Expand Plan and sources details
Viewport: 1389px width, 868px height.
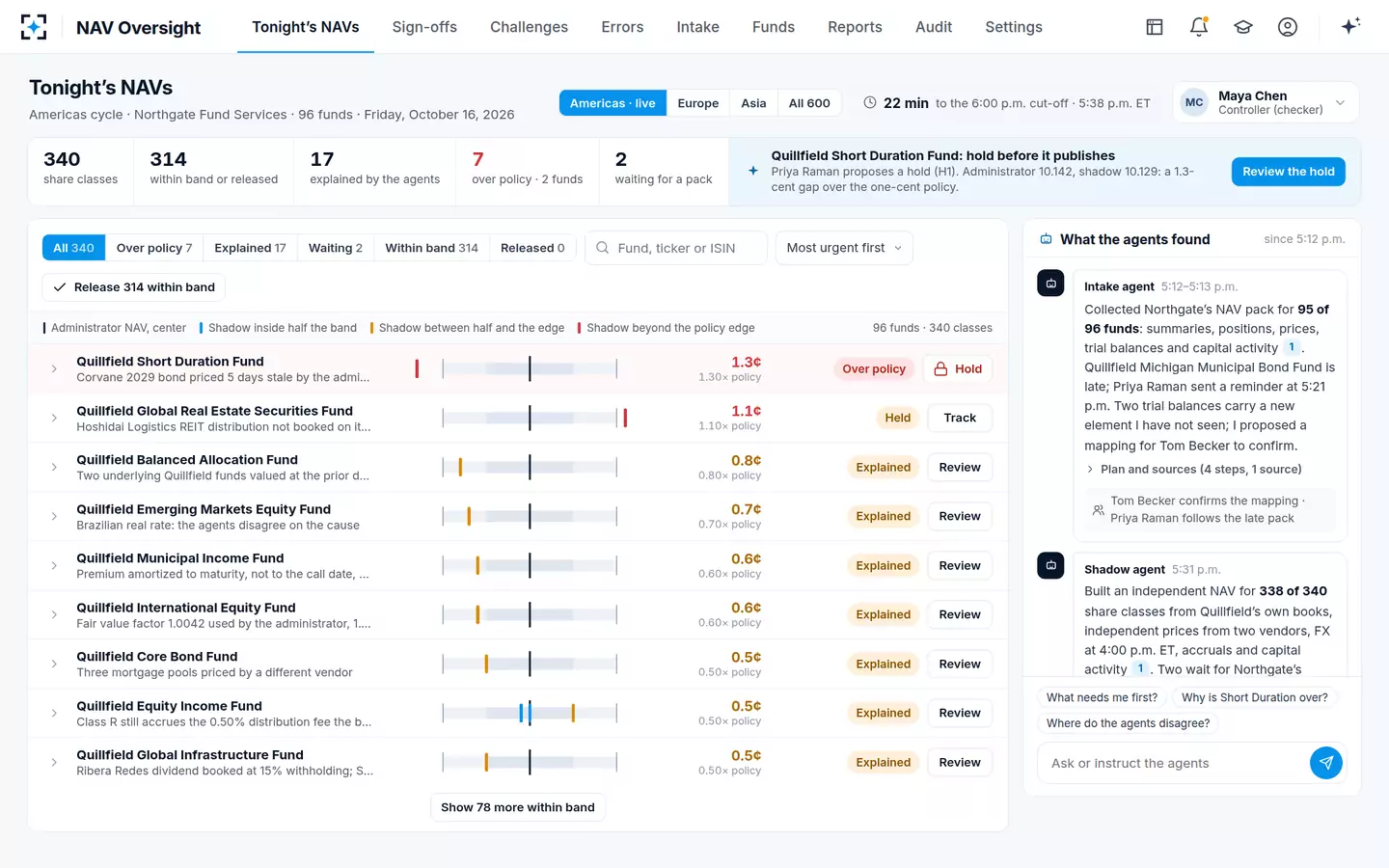tap(1193, 469)
